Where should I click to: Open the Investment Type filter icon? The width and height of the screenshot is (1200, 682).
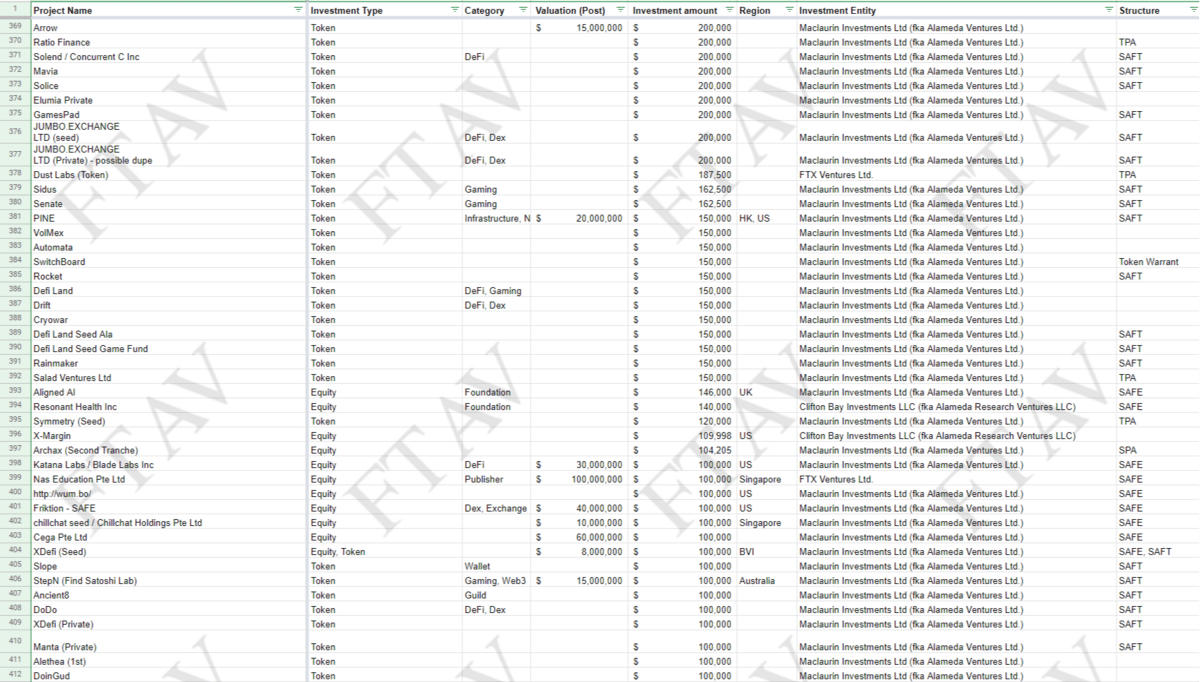tap(452, 10)
